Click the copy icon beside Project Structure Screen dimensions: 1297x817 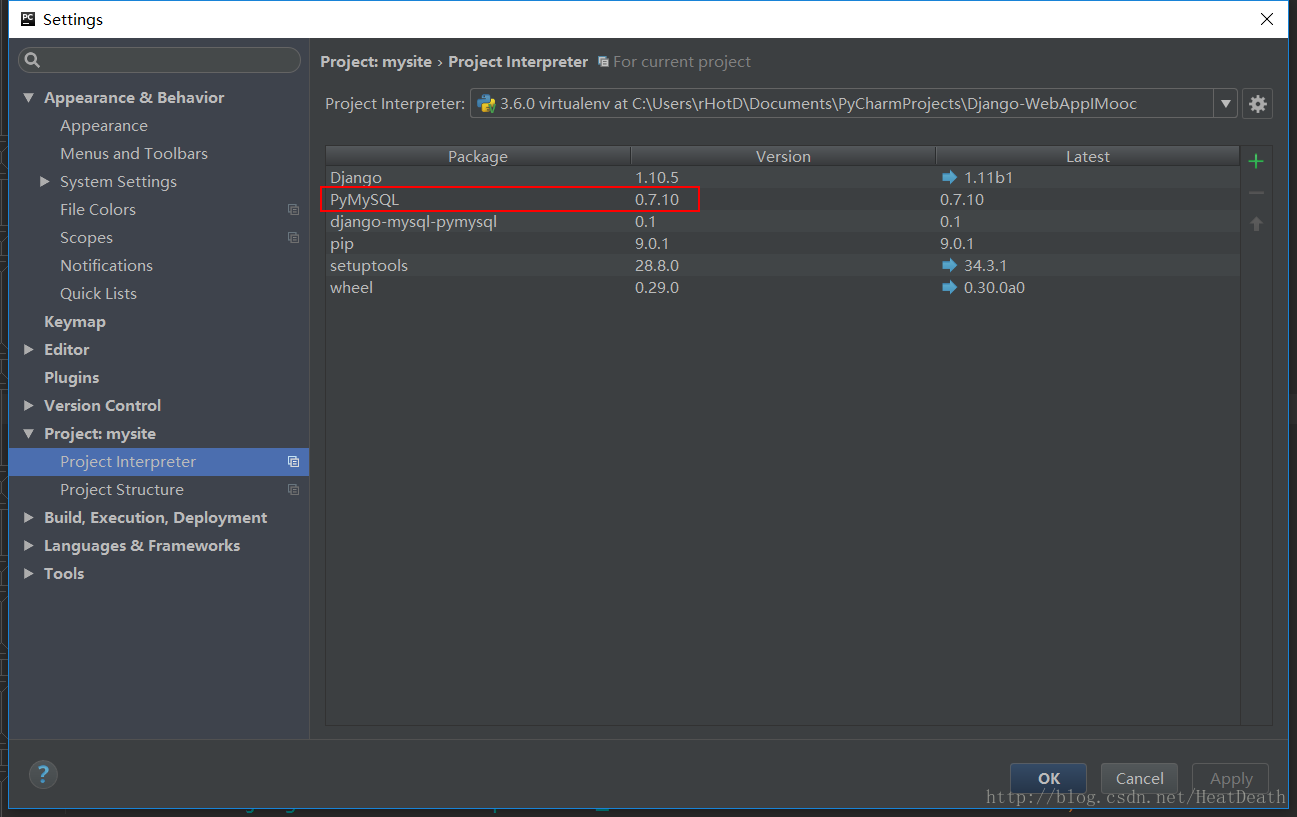pos(293,490)
